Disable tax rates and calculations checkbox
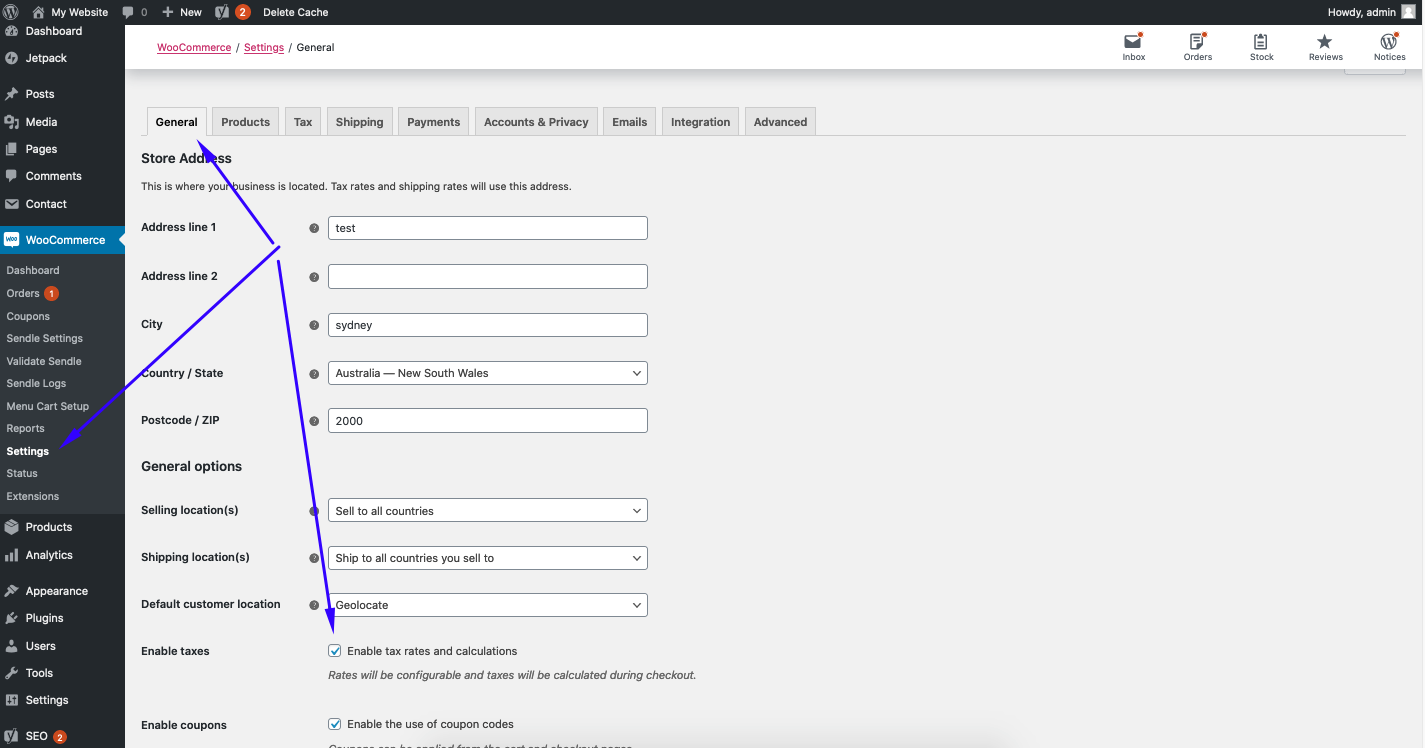 point(335,651)
